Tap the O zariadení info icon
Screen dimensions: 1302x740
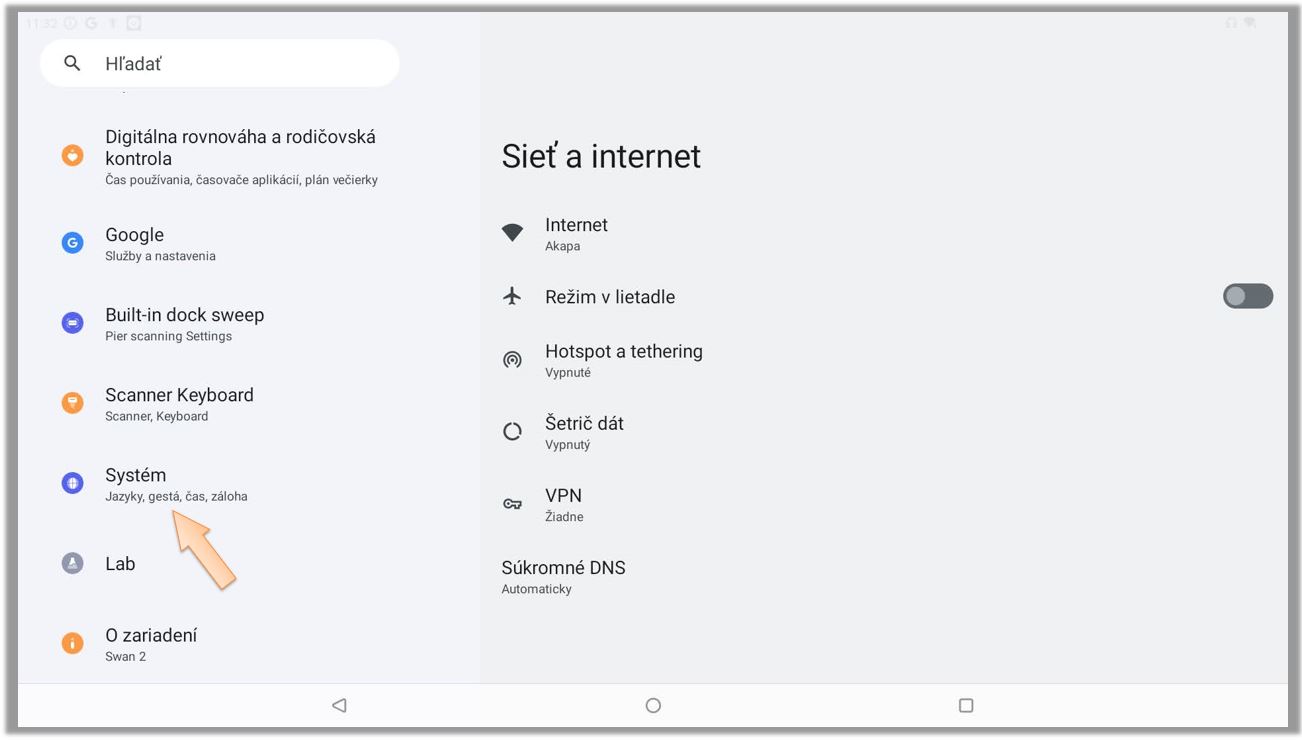[72, 643]
